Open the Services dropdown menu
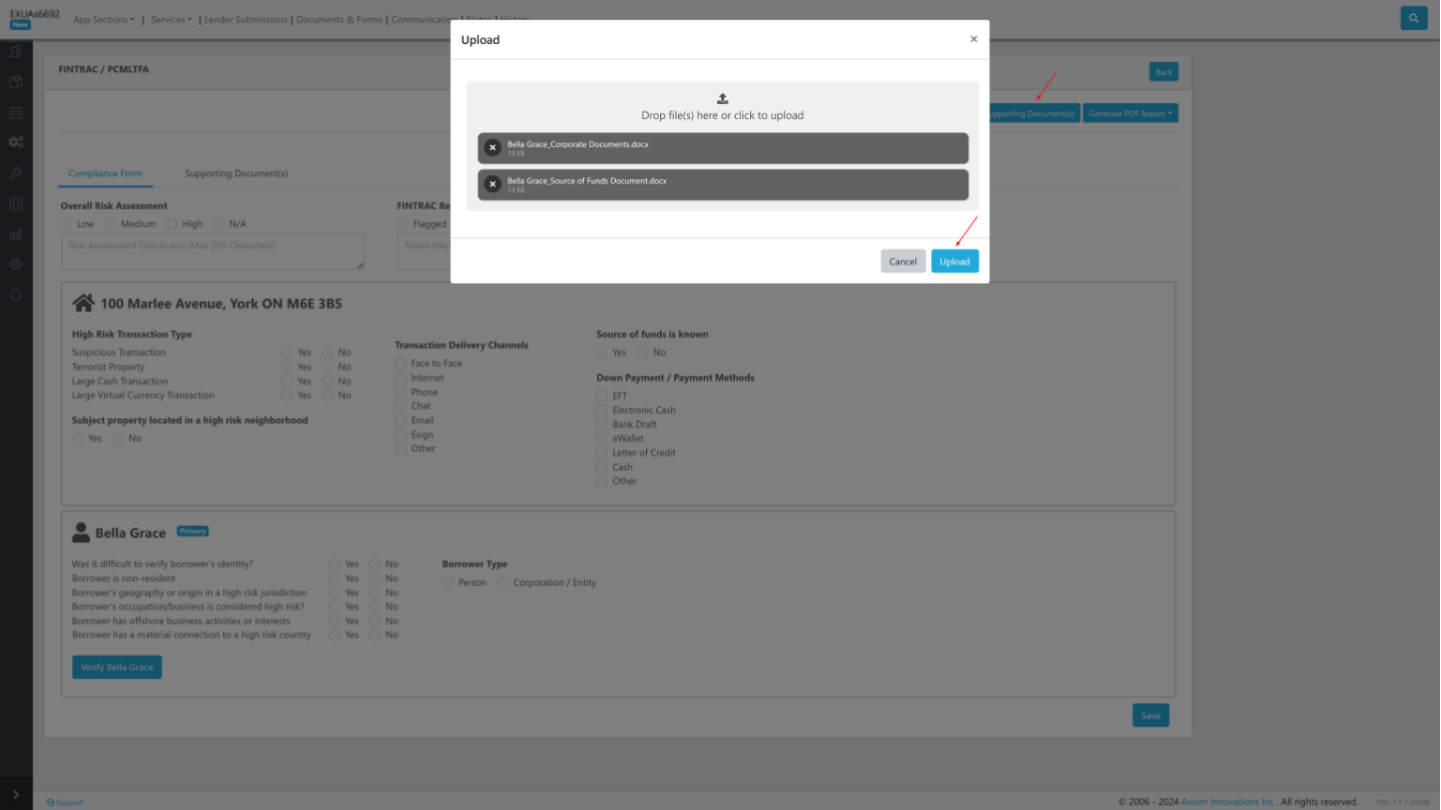This screenshot has height=810, width=1441. pyautogui.click(x=171, y=20)
